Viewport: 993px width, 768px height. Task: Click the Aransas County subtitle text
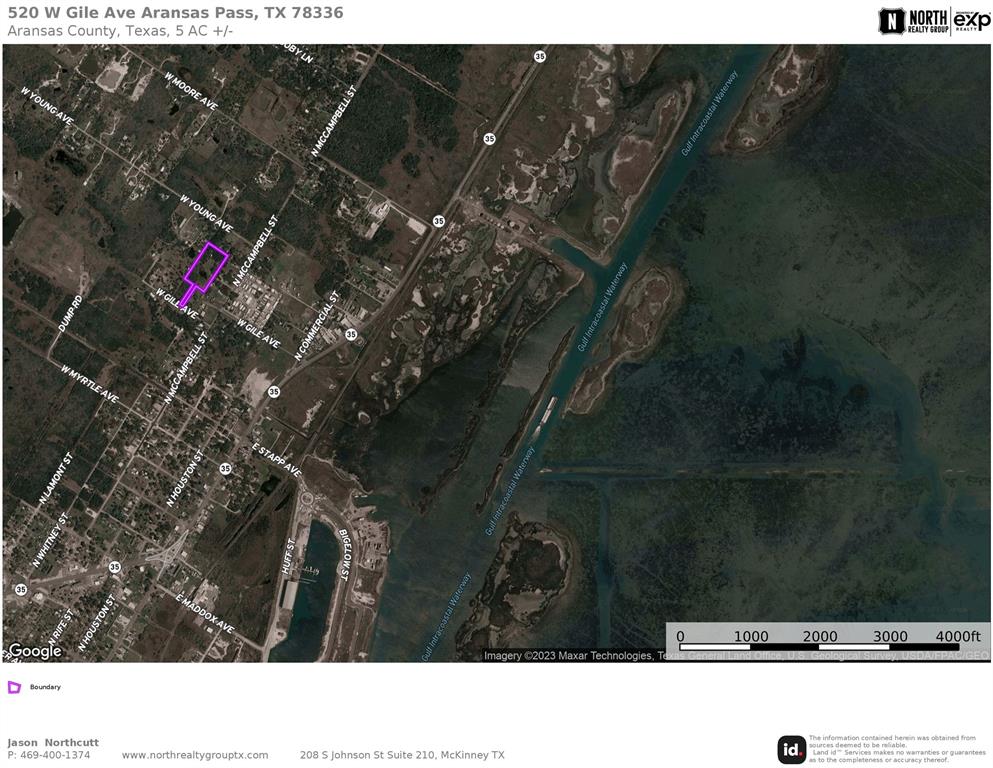(x=120, y=31)
